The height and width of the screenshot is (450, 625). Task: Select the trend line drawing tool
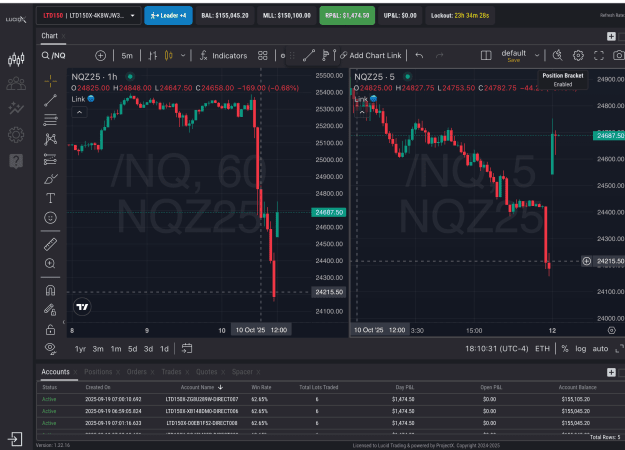50,100
